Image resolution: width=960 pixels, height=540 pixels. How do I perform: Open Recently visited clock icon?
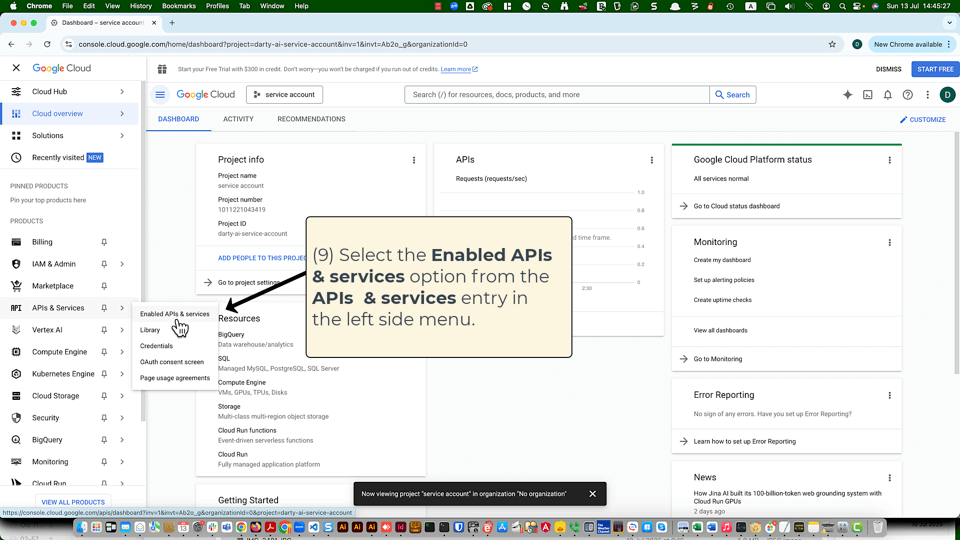pos(17,158)
